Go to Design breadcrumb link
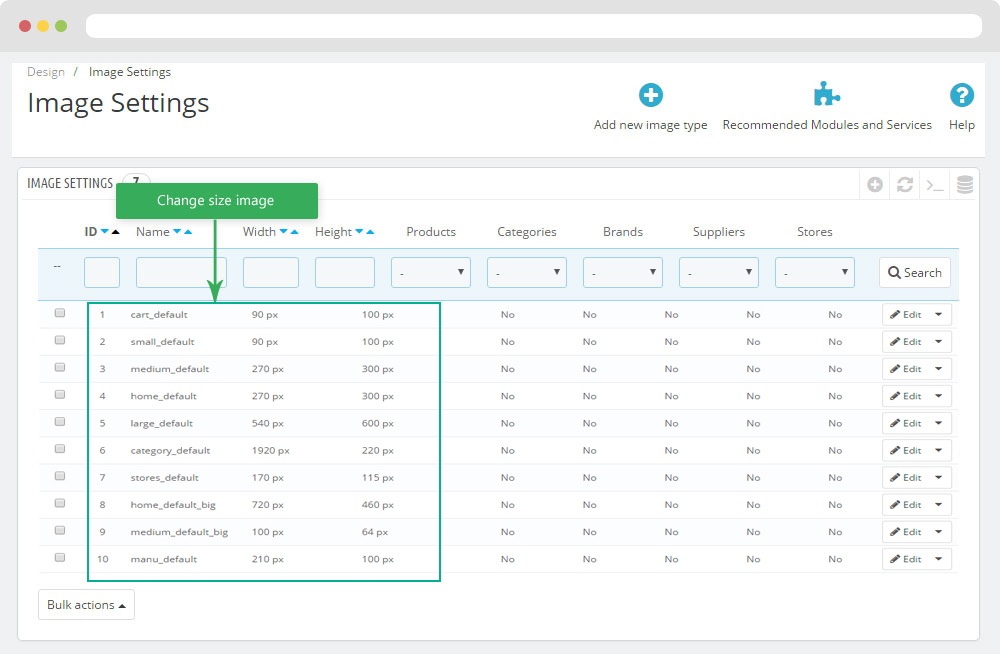This screenshot has height=654, width=1000. (46, 72)
